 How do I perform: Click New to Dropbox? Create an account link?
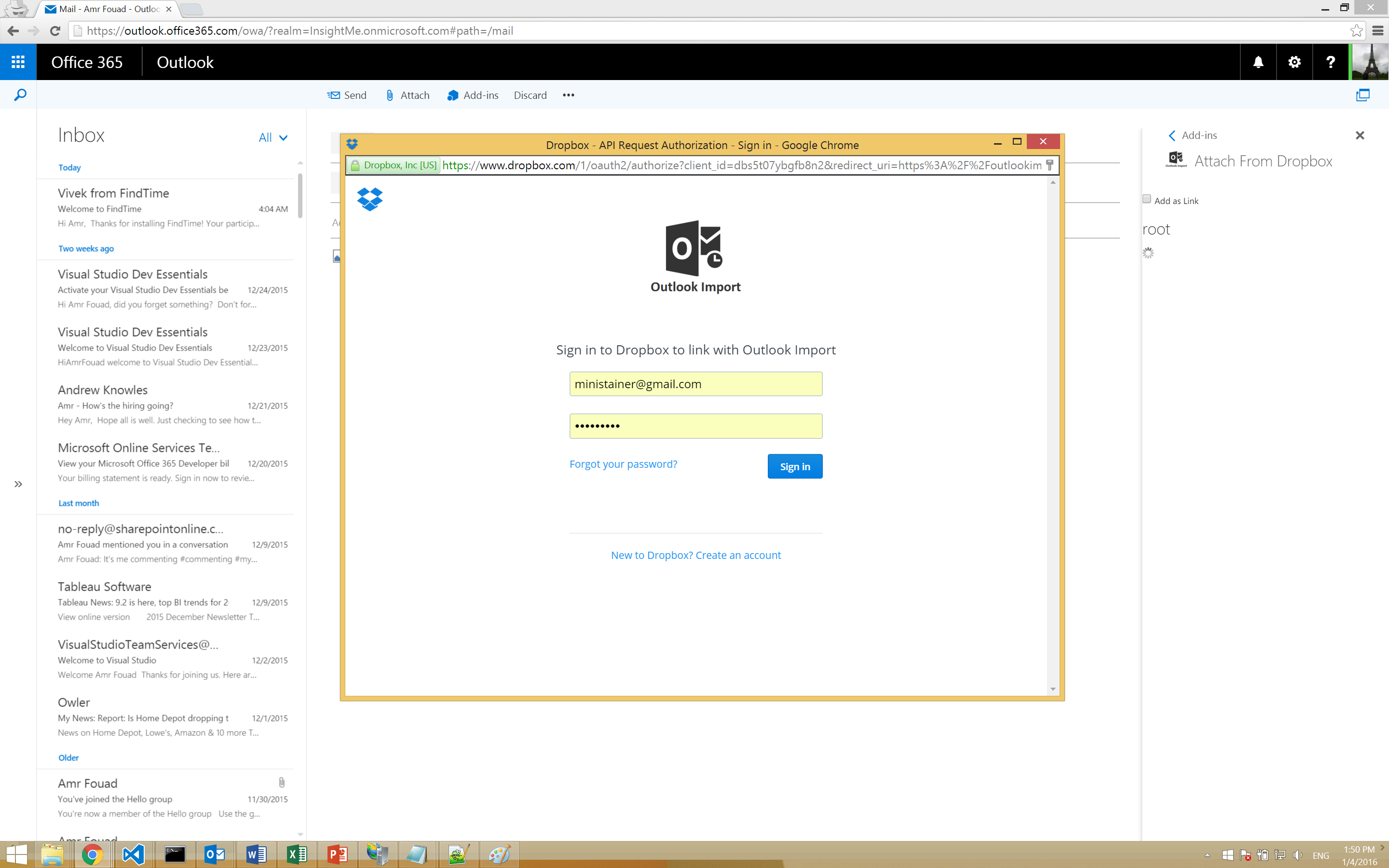[x=695, y=555]
